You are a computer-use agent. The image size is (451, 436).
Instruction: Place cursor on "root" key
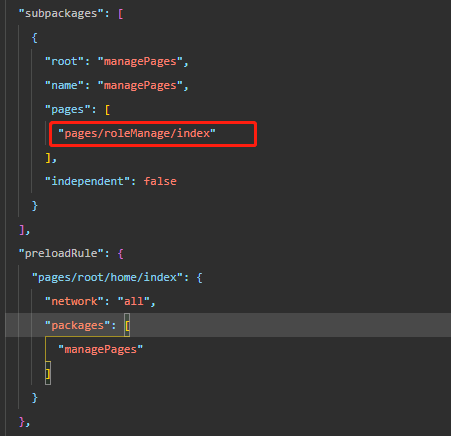click(64, 62)
